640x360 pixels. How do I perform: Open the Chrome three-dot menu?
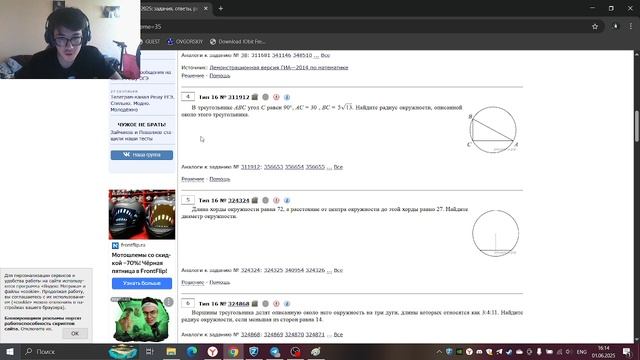[631, 26]
